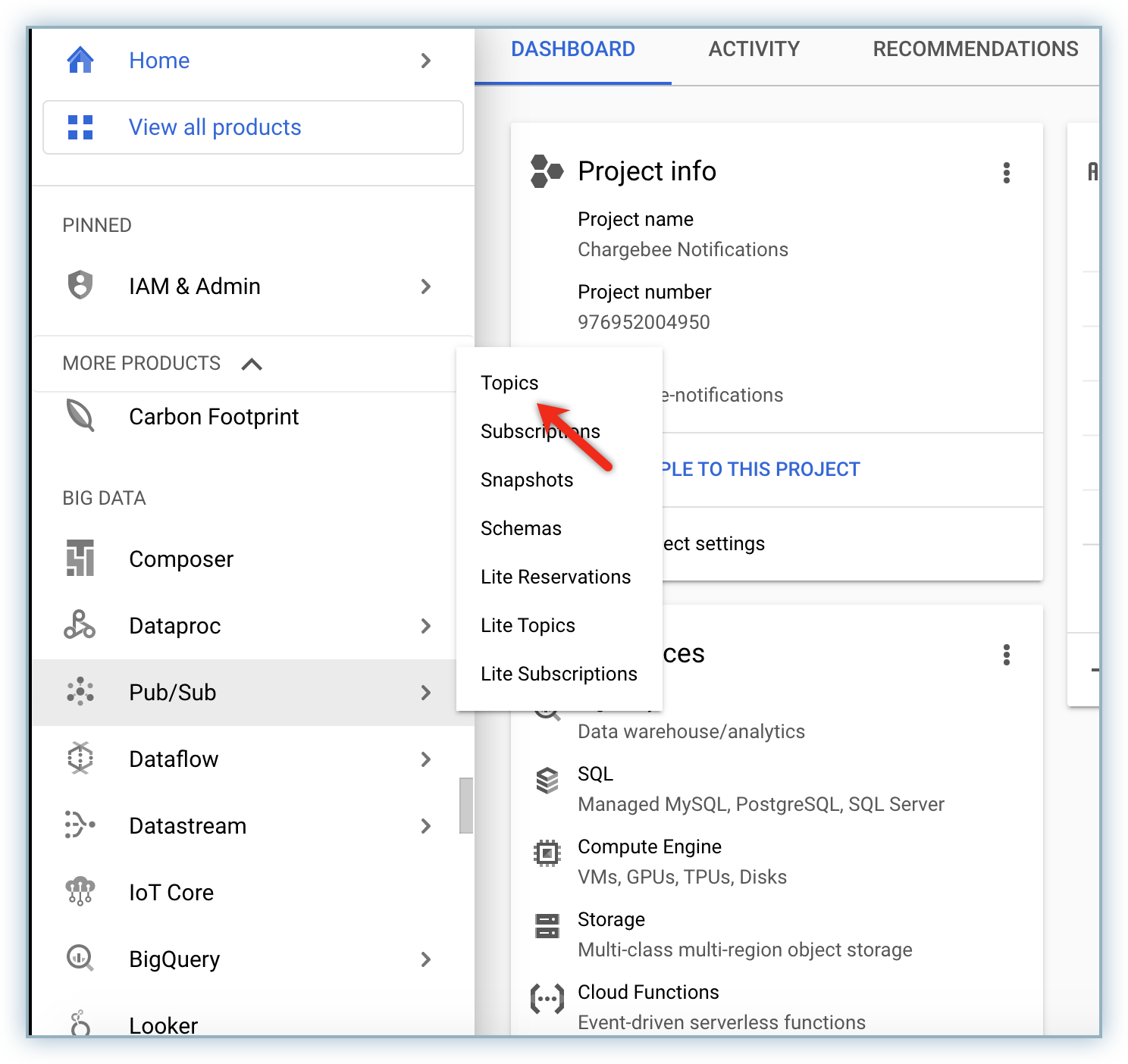
Task: Expand the Dataproc submenu chevron
Action: pyautogui.click(x=426, y=626)
